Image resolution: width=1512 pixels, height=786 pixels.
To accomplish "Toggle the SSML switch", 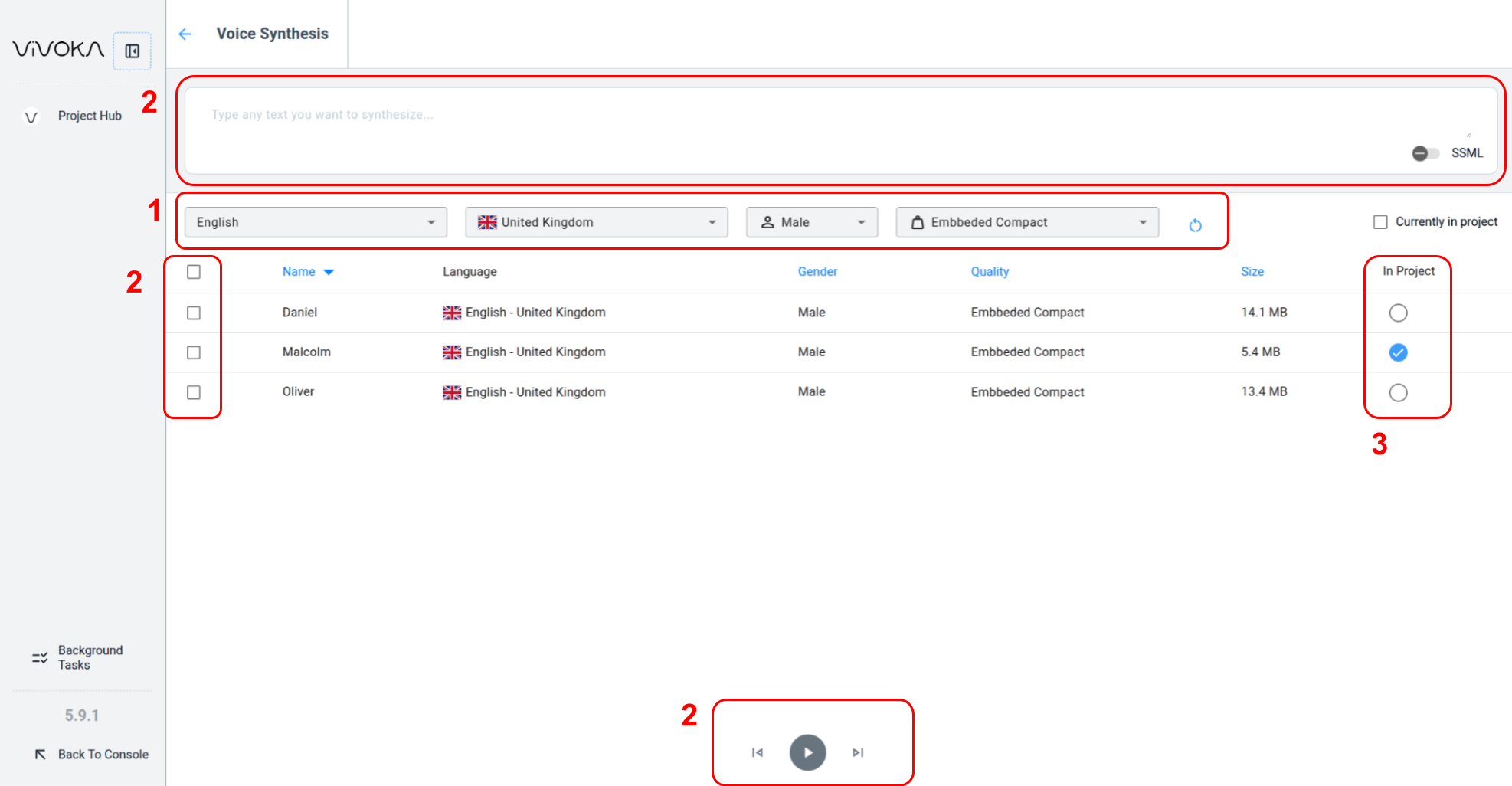I will tap(1425, 153).
